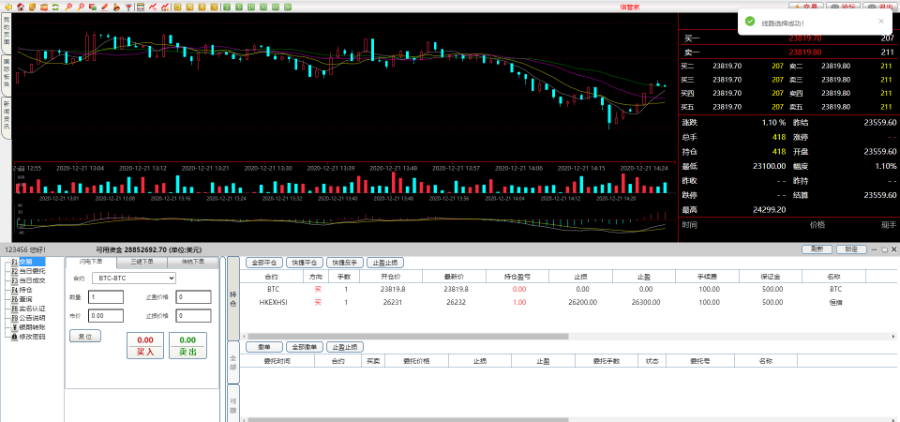Click the first yellow period button icon

click(177, 7)
